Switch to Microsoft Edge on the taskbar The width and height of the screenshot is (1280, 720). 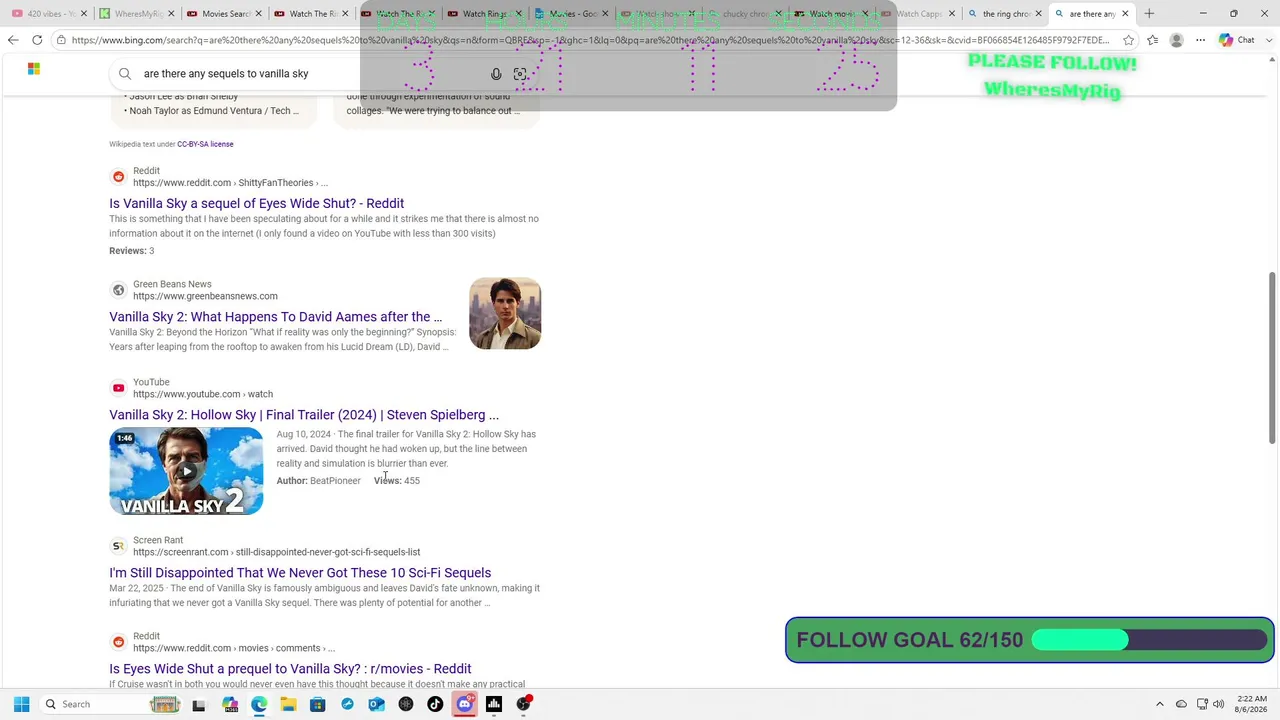tap(259, 704)
